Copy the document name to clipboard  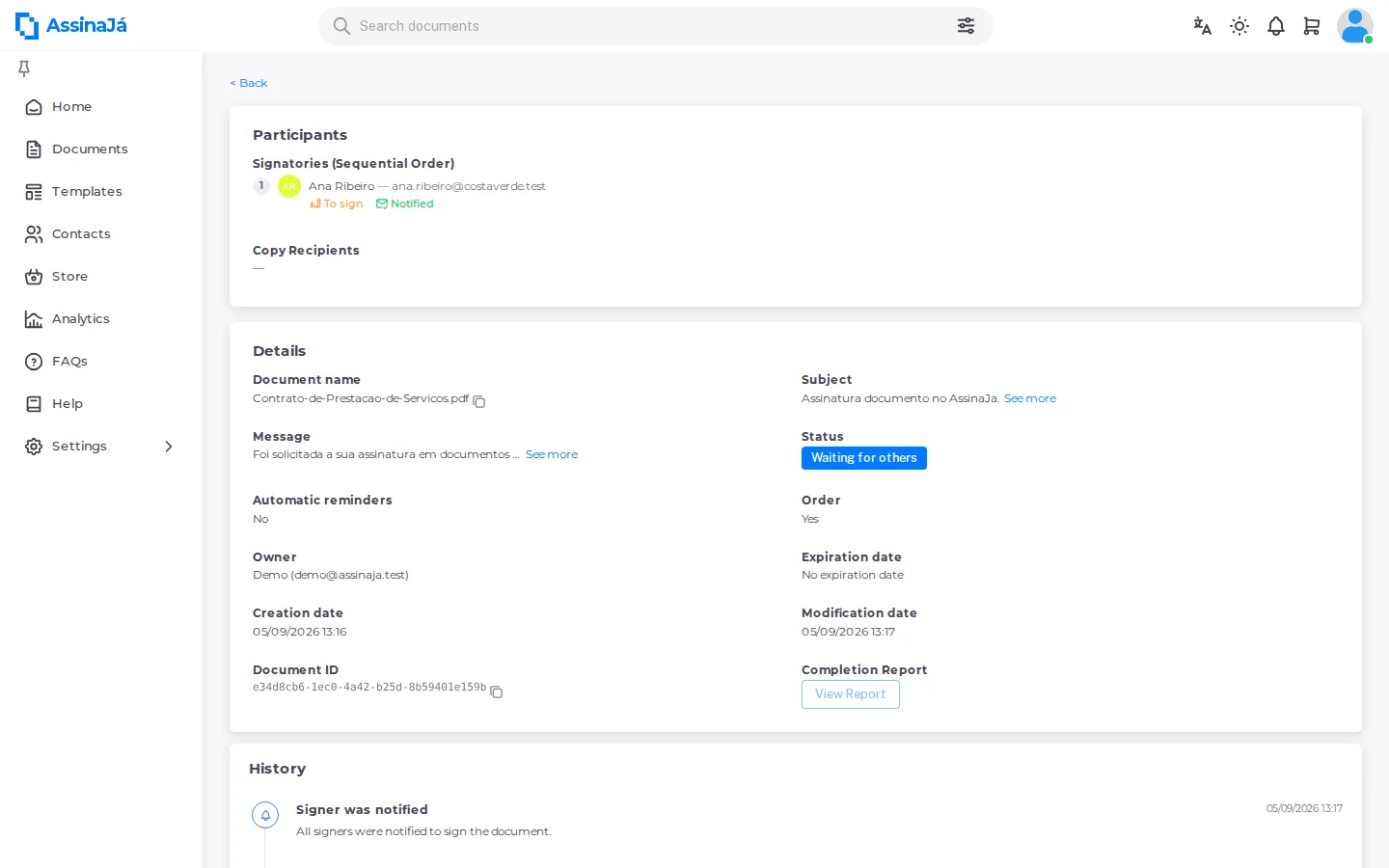[x=479, y=401]
